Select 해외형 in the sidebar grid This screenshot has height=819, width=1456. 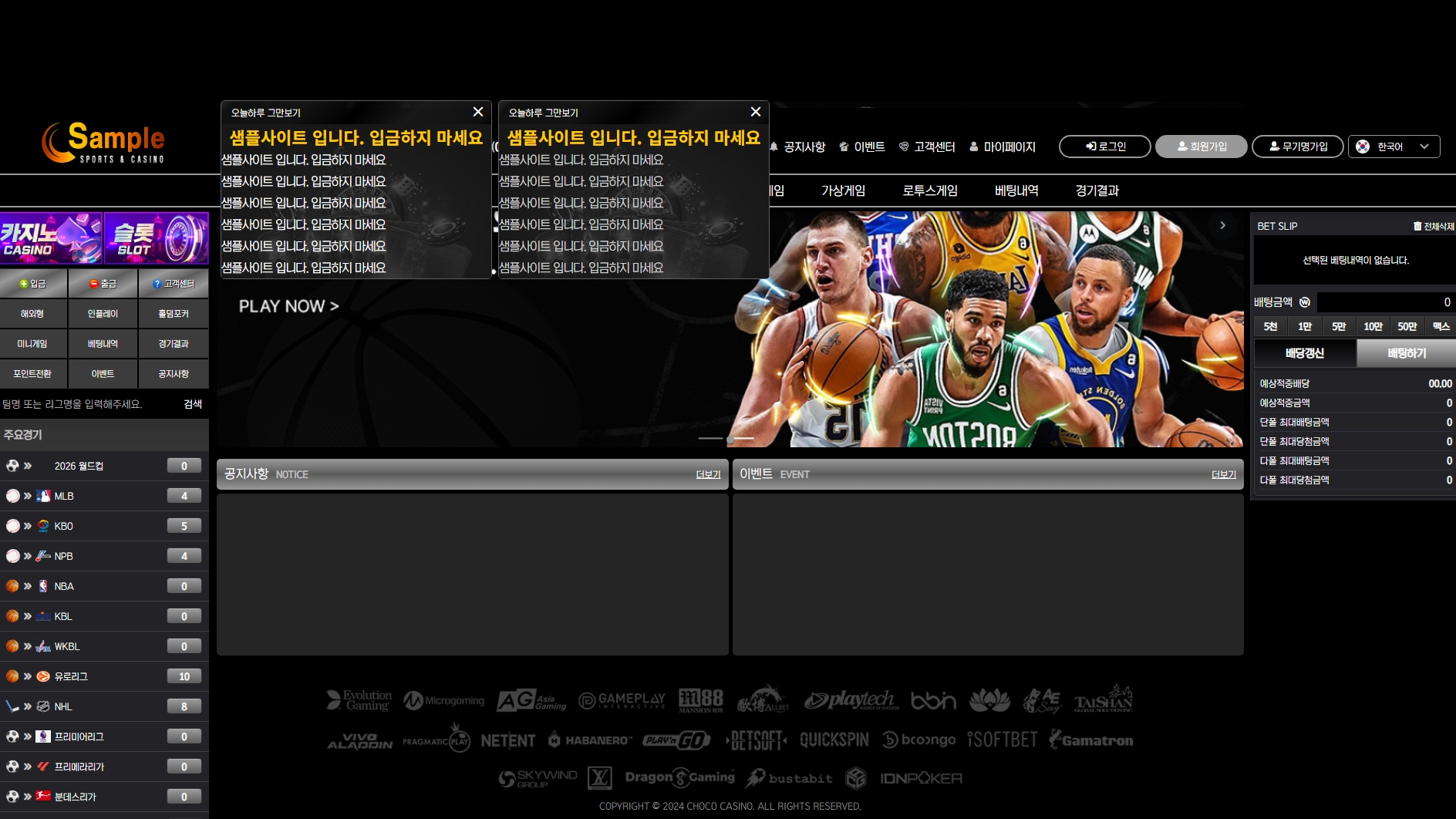click(x=32, y=314)
